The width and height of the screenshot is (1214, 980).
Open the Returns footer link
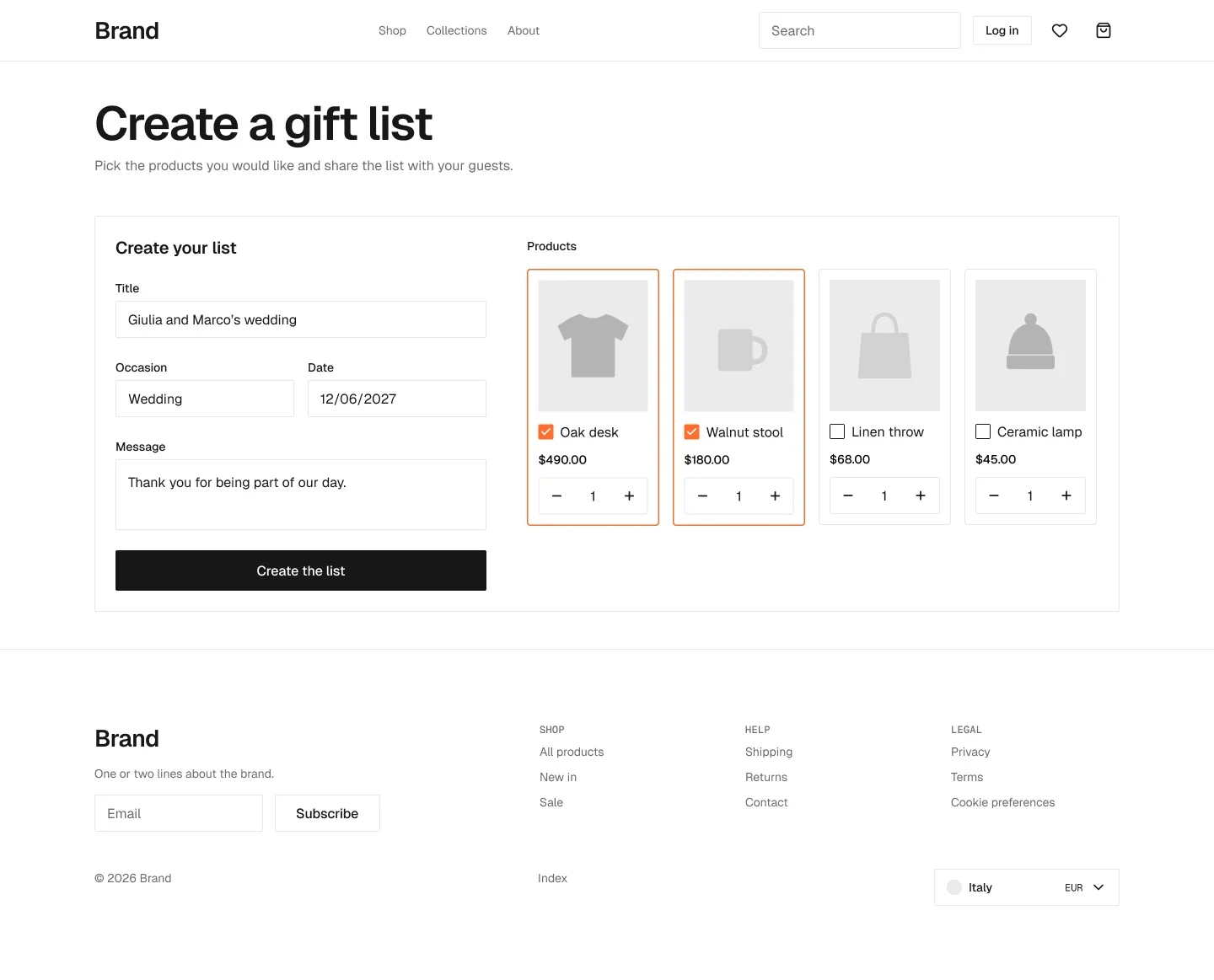(x=766, y=777)
